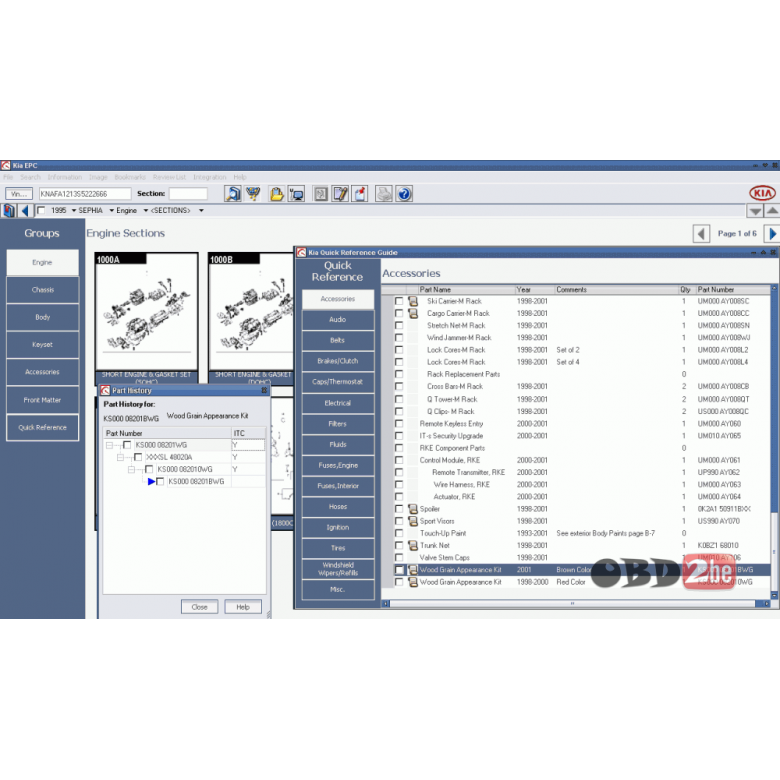Screen dimensions: 780x780
Task: Click the gray down arrow below Kia logo
Action: (x=755, y=211)
